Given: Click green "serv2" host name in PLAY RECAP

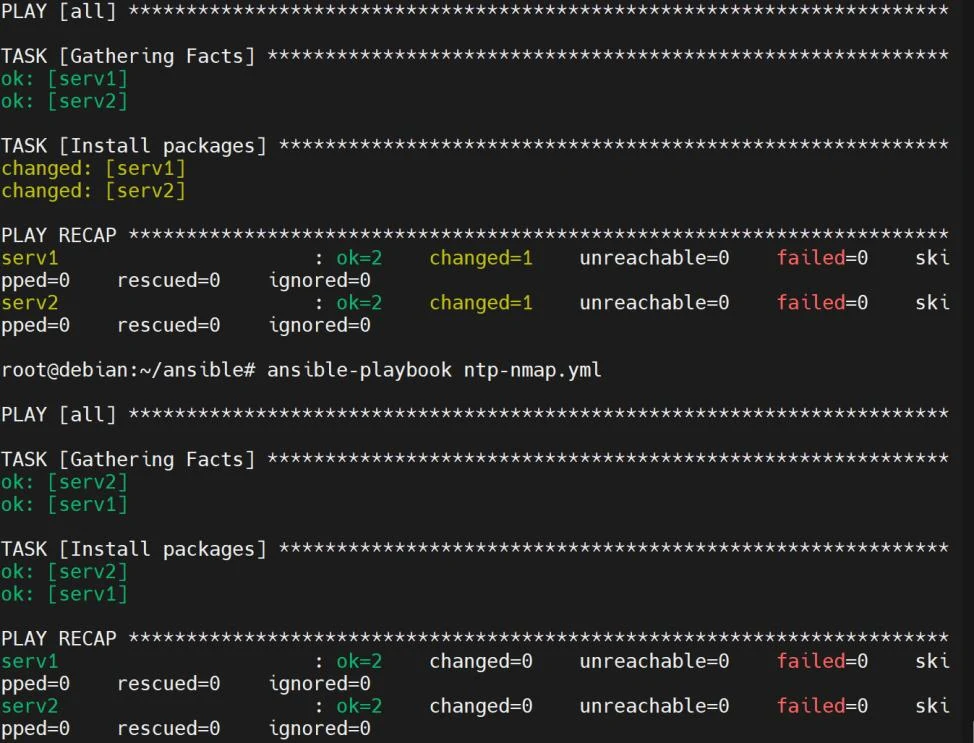Looking at the screenshot, I should tap(30, 706).
